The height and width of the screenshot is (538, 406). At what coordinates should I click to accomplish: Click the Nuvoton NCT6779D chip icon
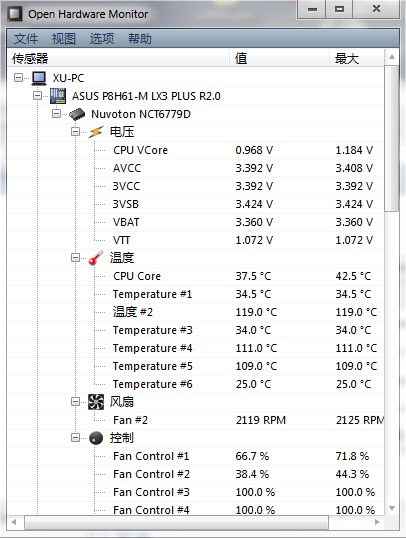pos(77,114)
